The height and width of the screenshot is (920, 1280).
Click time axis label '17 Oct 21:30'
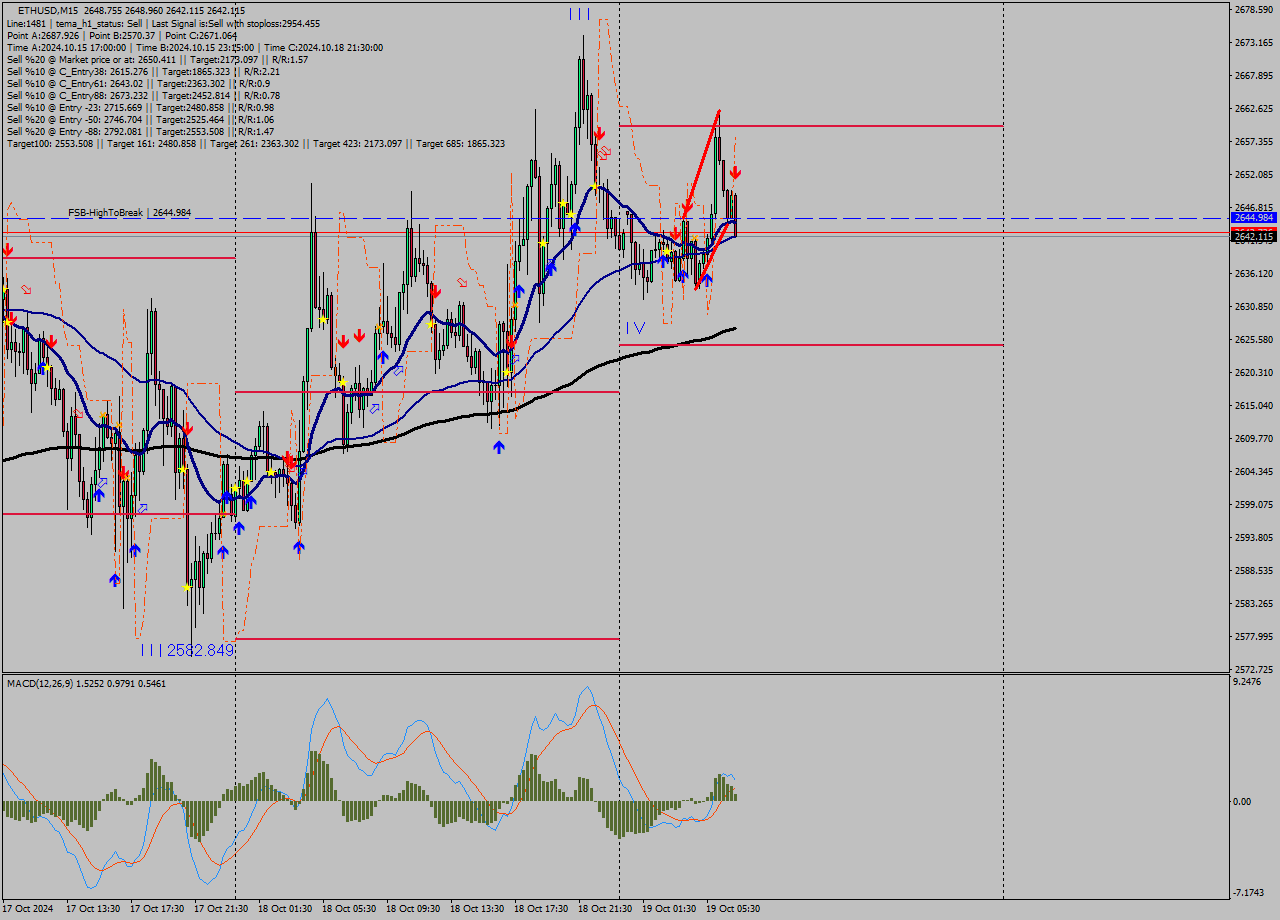(x=221, y=909)
